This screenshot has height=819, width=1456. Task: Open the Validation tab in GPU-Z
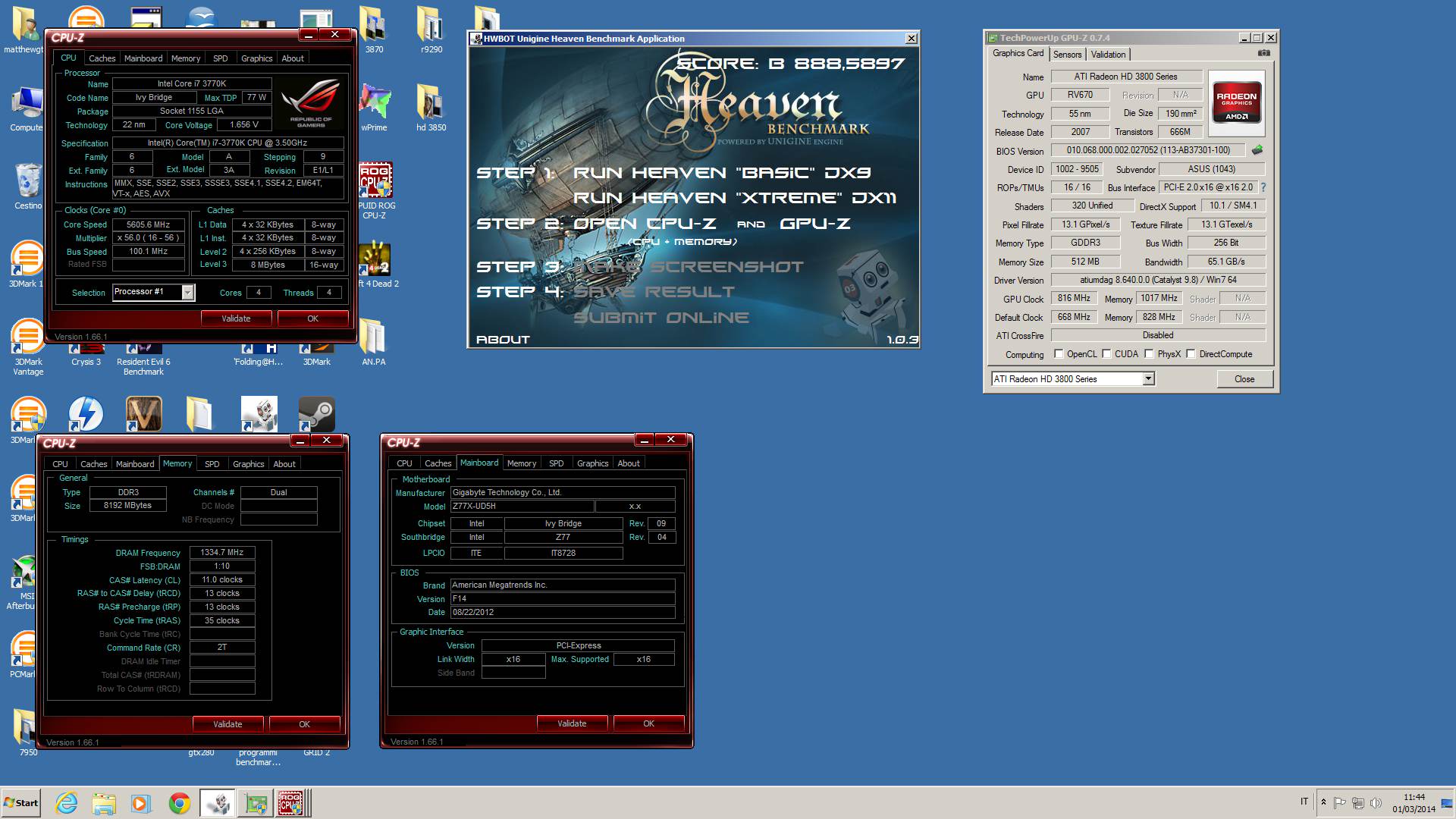(x=1108, y=55)
